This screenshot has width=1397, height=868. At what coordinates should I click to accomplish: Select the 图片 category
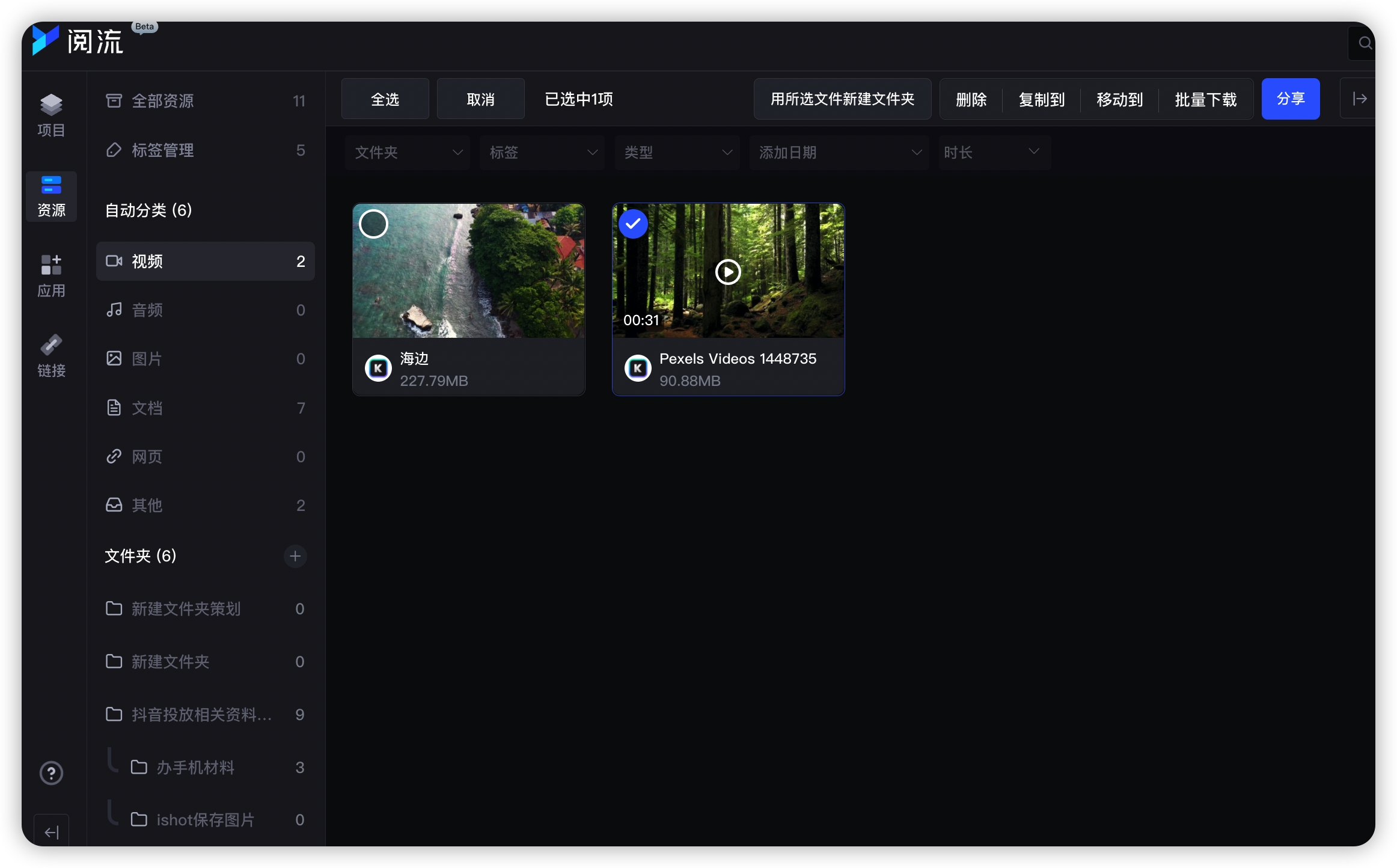point(206,359)
